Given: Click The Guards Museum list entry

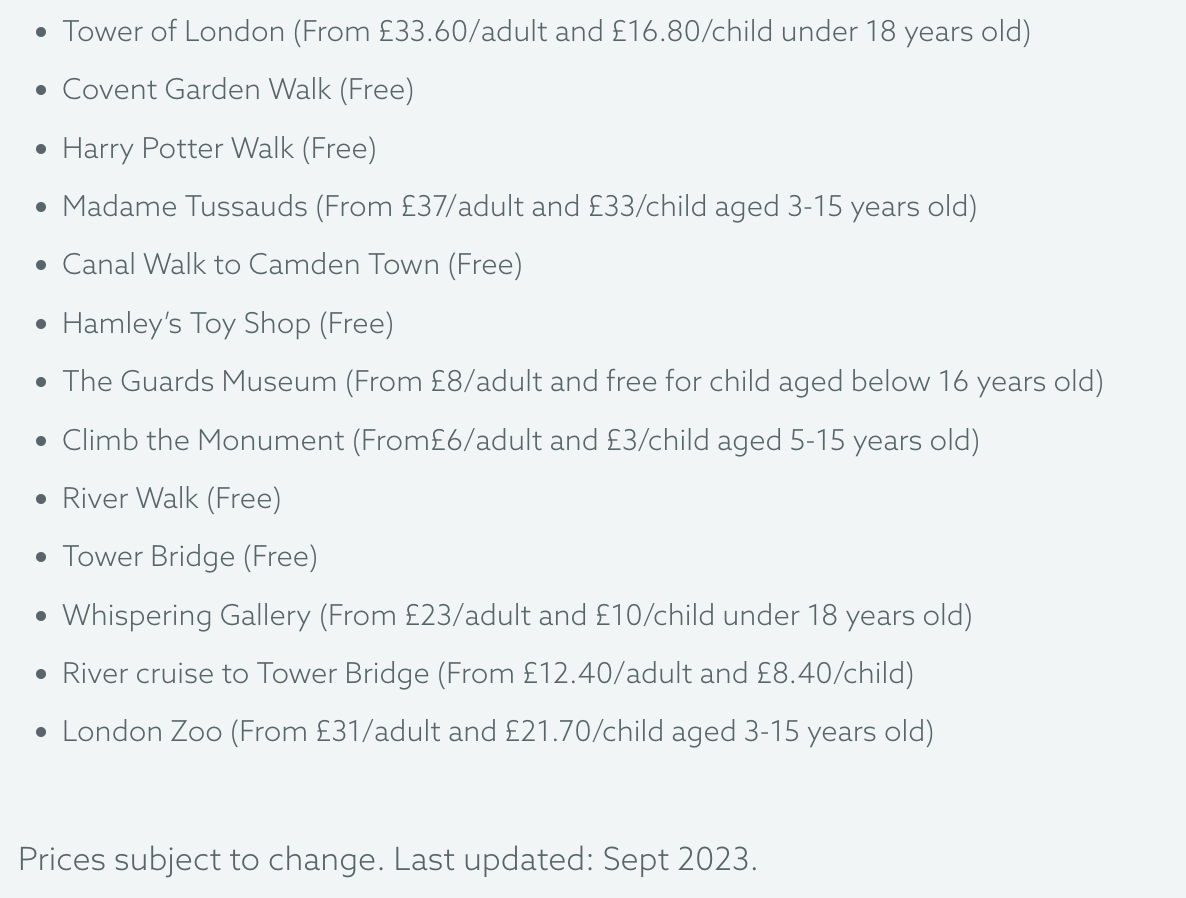Looking at the screenshot, I should tap(582, 382).
